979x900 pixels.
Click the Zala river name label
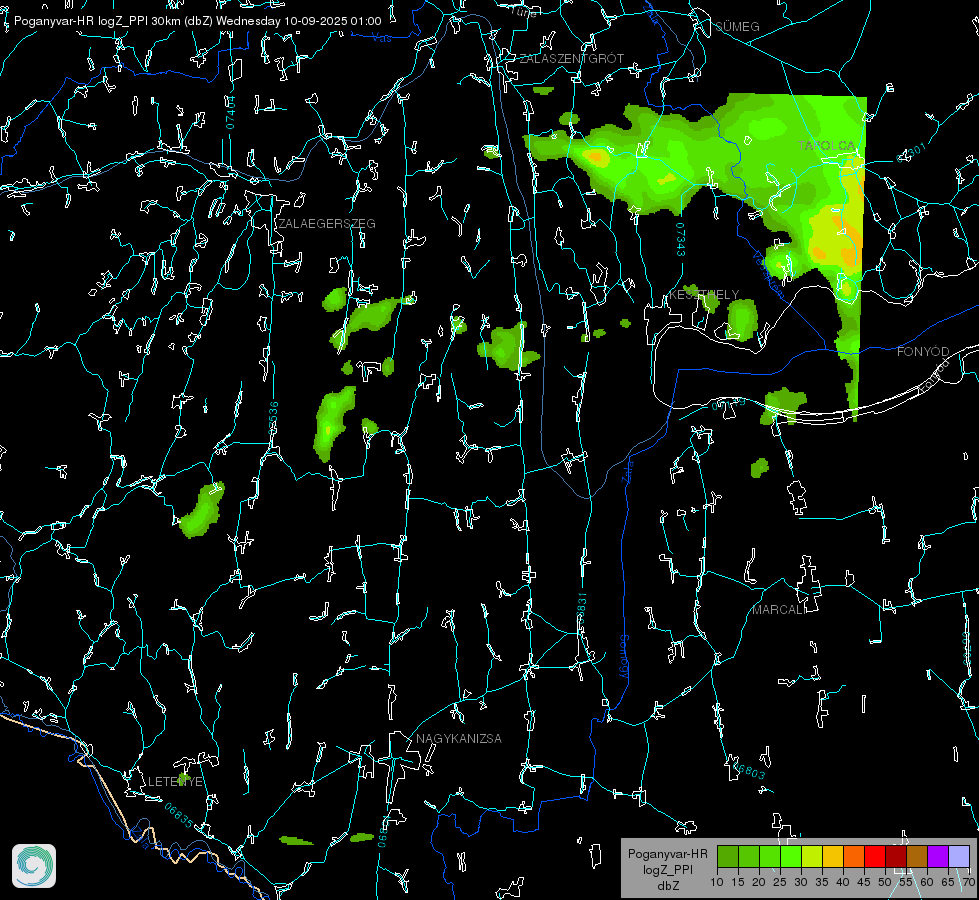pos(627,470)
